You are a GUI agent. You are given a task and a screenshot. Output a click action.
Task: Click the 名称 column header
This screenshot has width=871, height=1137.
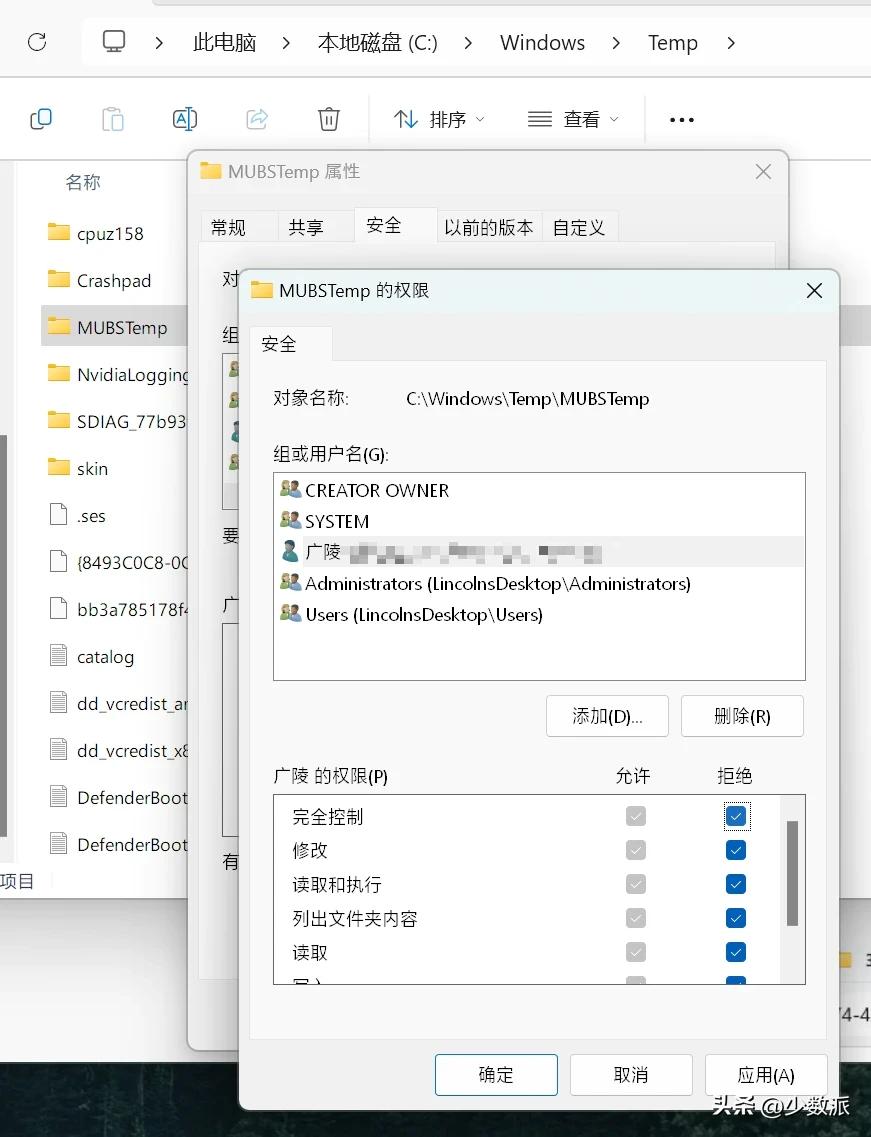(83, 181)
